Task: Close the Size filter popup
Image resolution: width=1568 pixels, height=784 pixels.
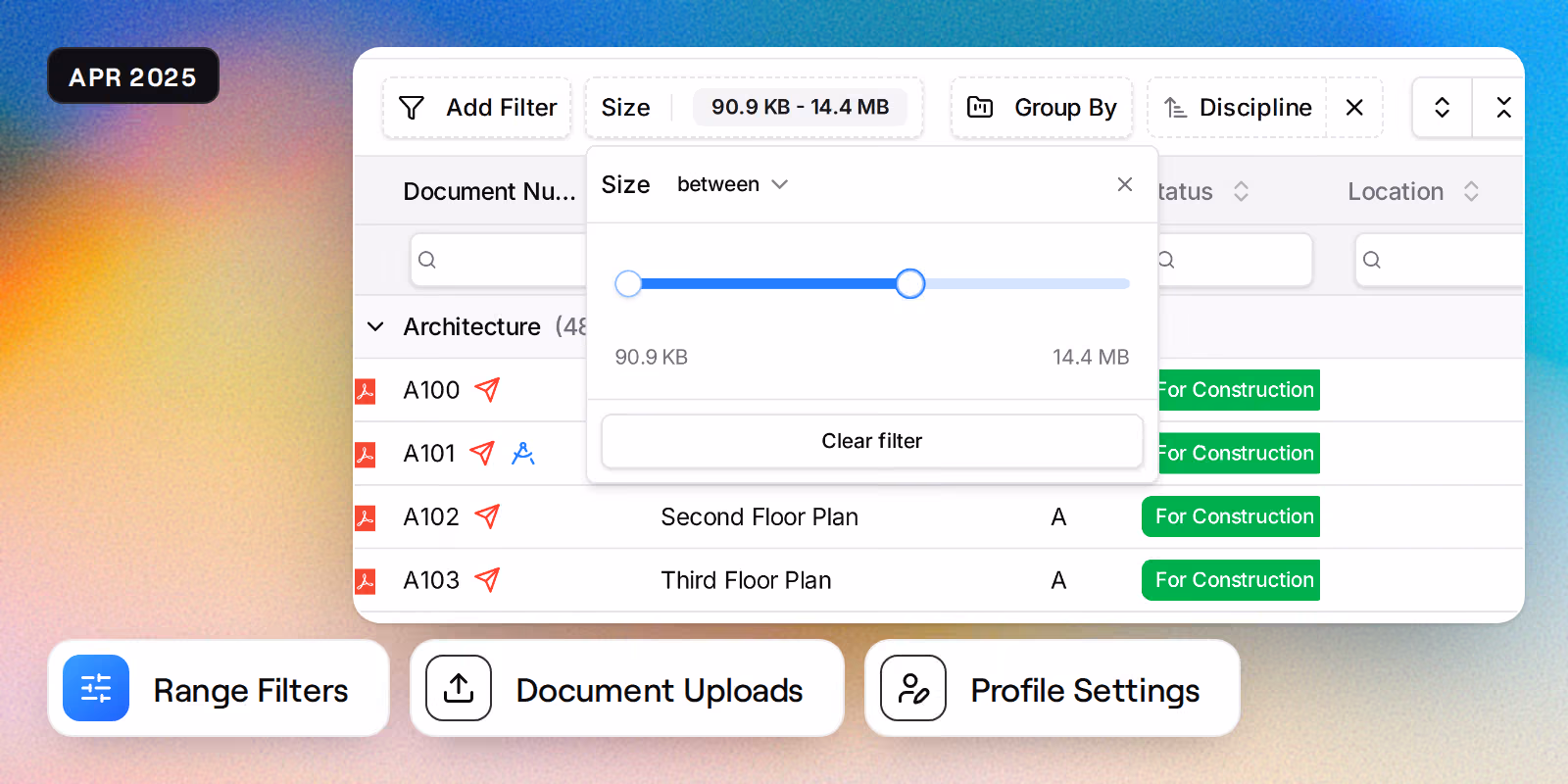Action: pyautogui.click(x=1125, y=184)
